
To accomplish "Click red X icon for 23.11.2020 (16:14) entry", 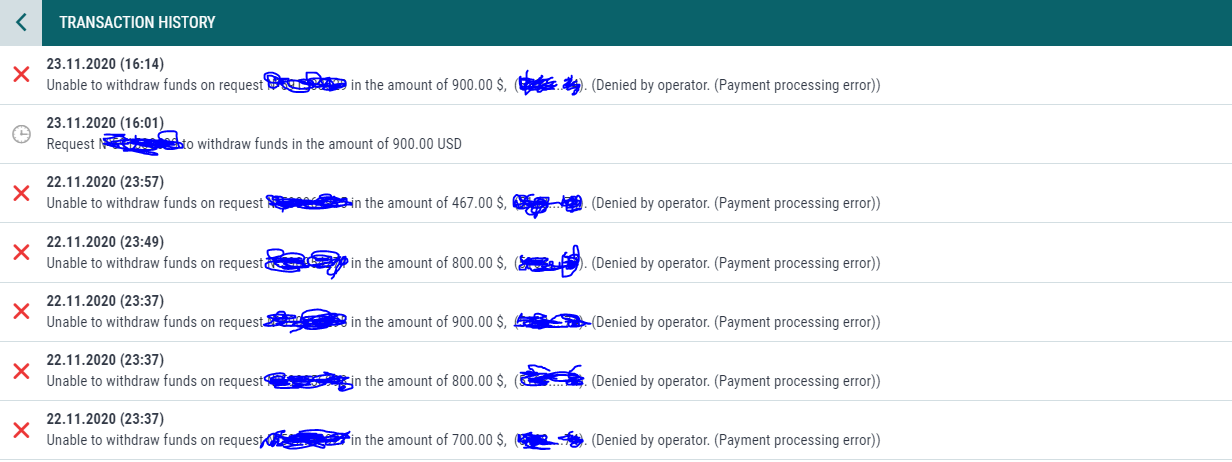I will (x=21, y=75).
